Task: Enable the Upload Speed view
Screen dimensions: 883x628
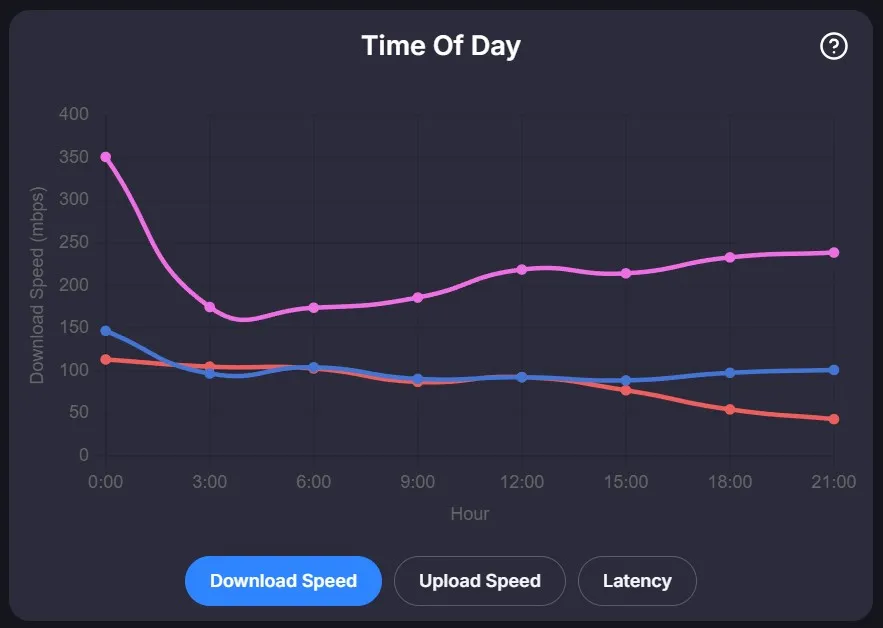Action: click(x=479, y=581)
